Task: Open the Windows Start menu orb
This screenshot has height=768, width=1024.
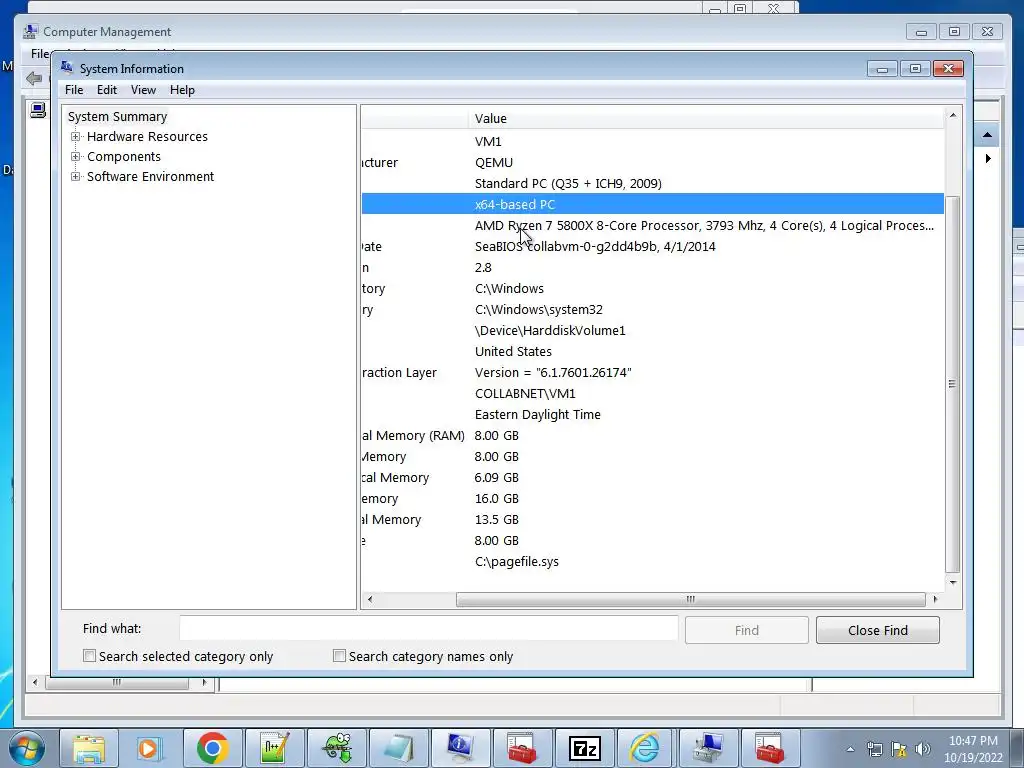Action: coord(27,748)
